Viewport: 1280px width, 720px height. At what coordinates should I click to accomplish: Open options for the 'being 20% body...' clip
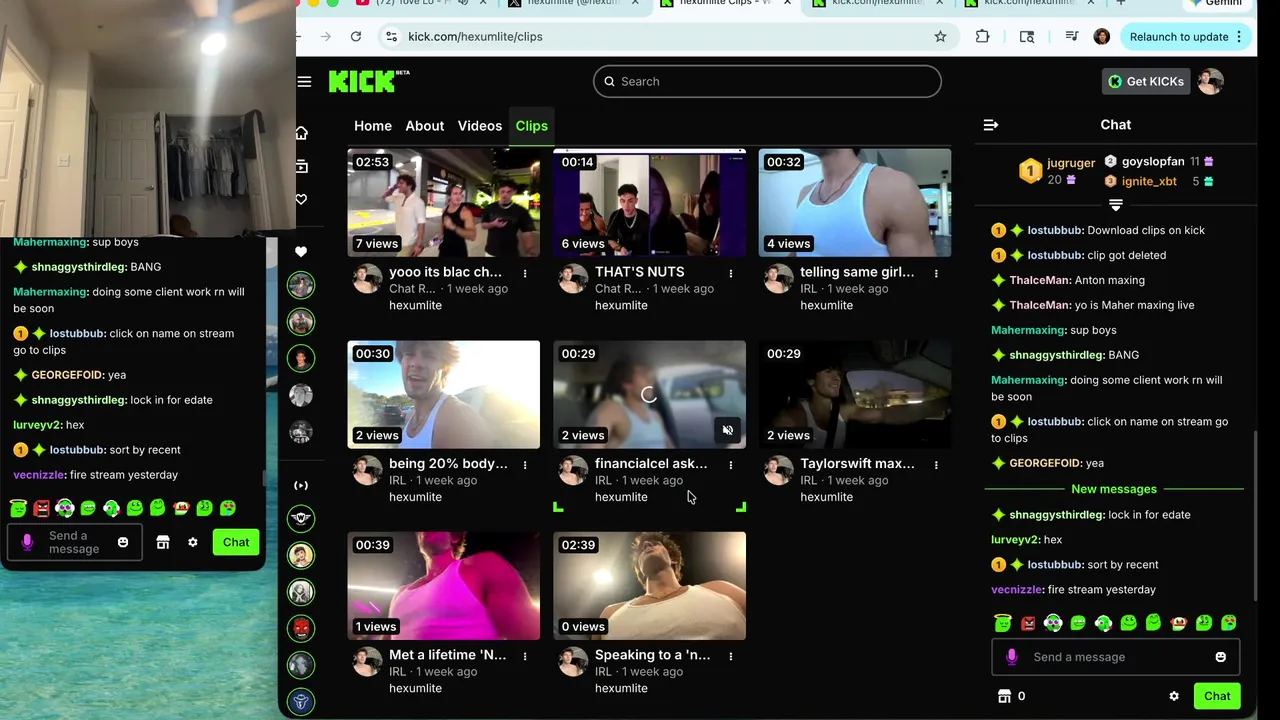(525, 465)
